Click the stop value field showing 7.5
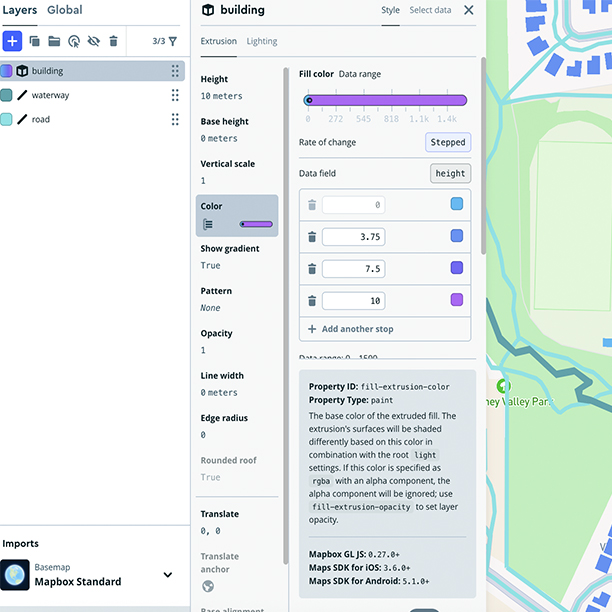The width and height of the screenshot is (612, 612). pos(354,269)
